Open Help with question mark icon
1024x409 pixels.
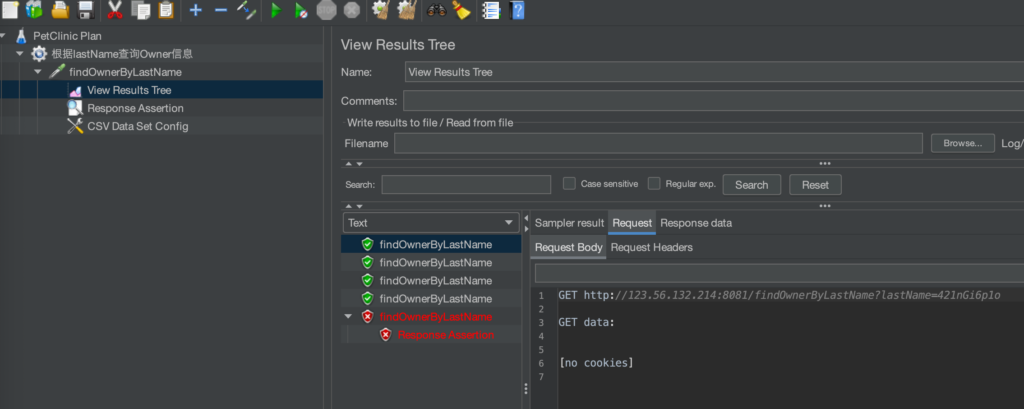coord(517,10)
